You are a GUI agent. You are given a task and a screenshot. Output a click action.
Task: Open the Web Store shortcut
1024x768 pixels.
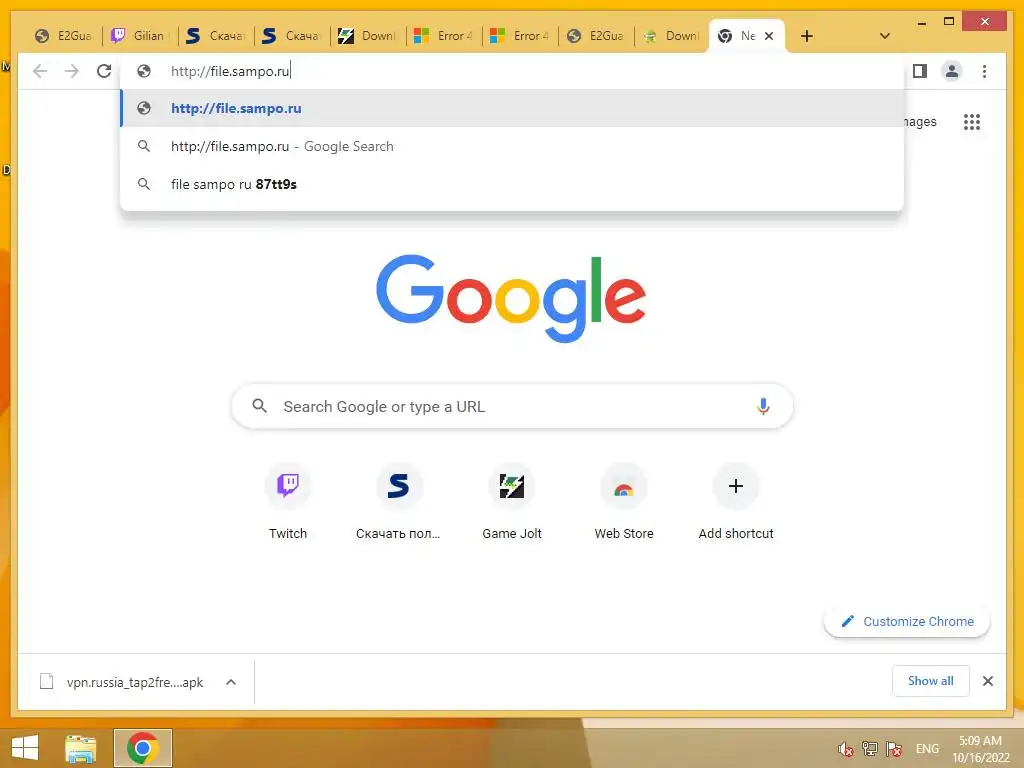coord(624,502)
